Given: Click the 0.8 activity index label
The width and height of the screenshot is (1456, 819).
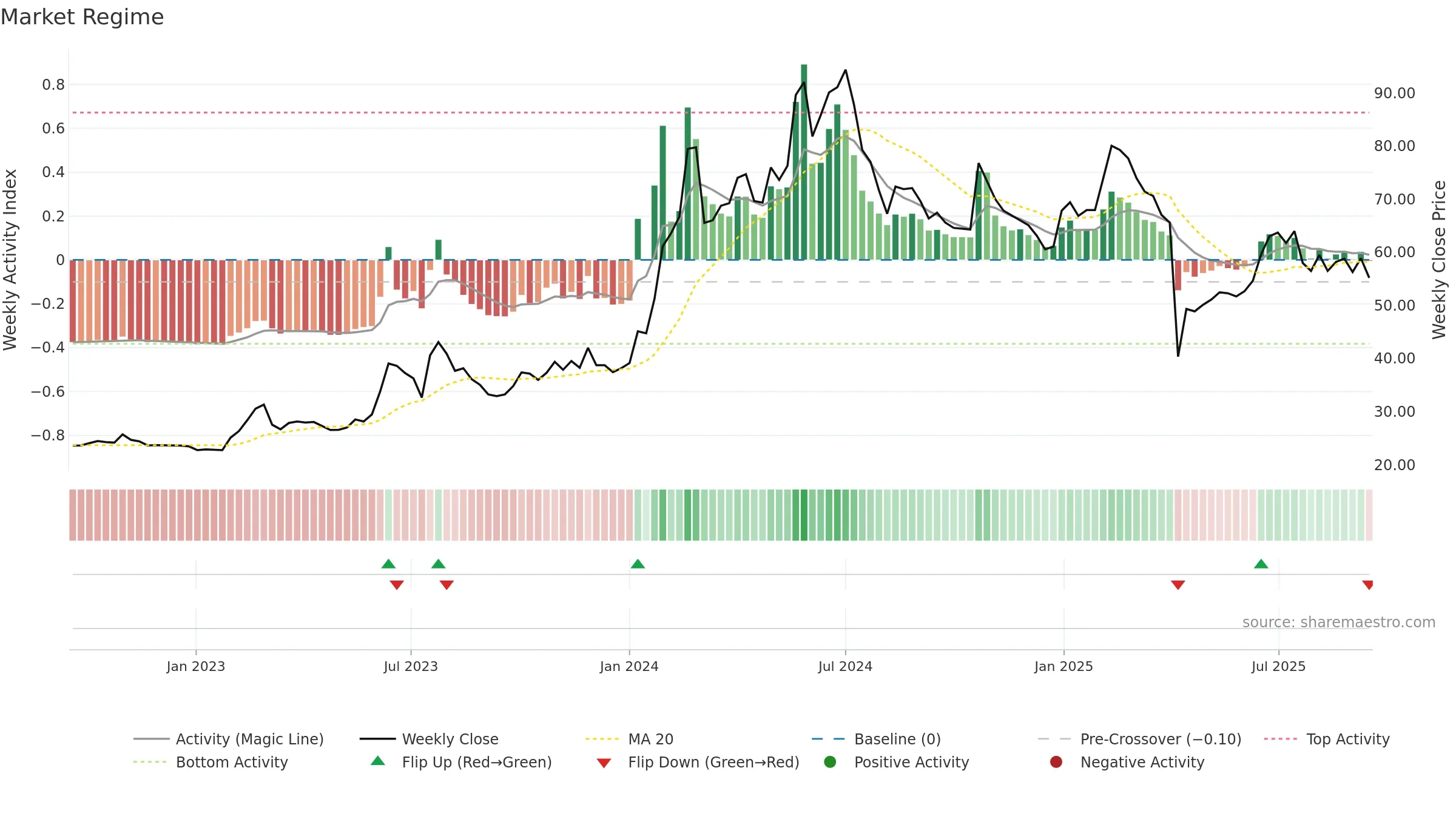Looking at the screenshot, I should click(53, 85).
